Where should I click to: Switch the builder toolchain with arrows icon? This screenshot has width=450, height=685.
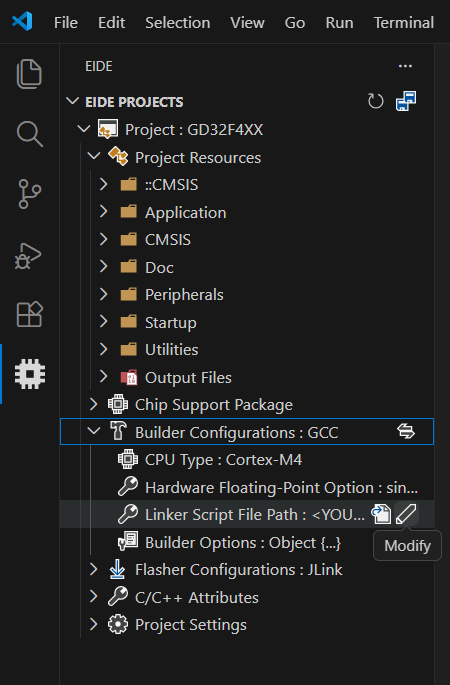[x=406, y=431]
